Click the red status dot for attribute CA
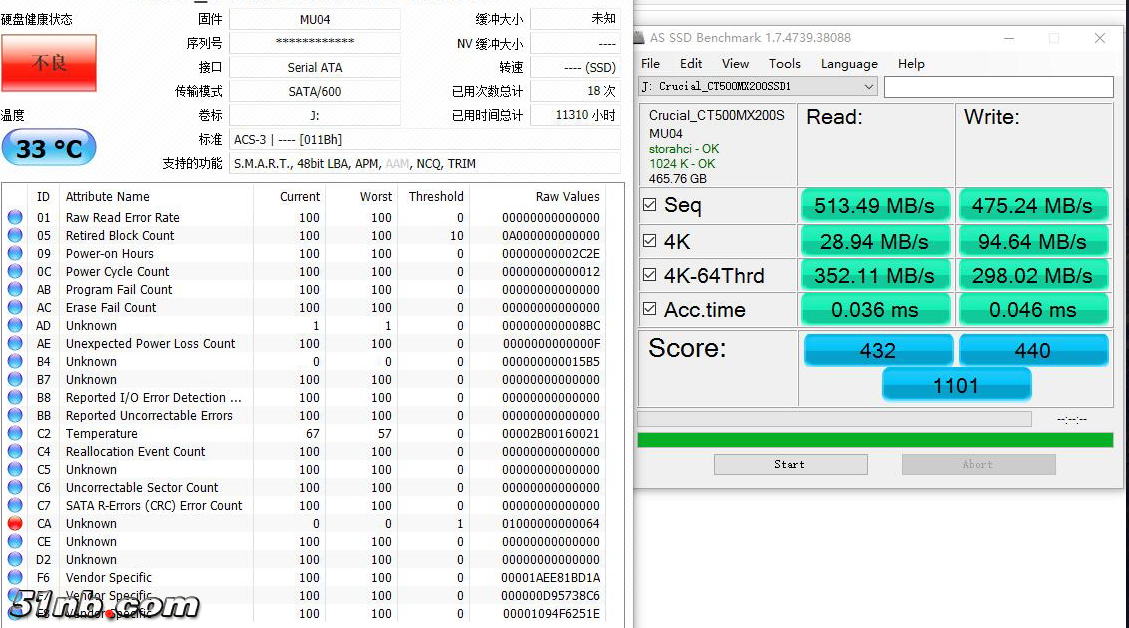1129x628 pixels. (x=15, y=523)
